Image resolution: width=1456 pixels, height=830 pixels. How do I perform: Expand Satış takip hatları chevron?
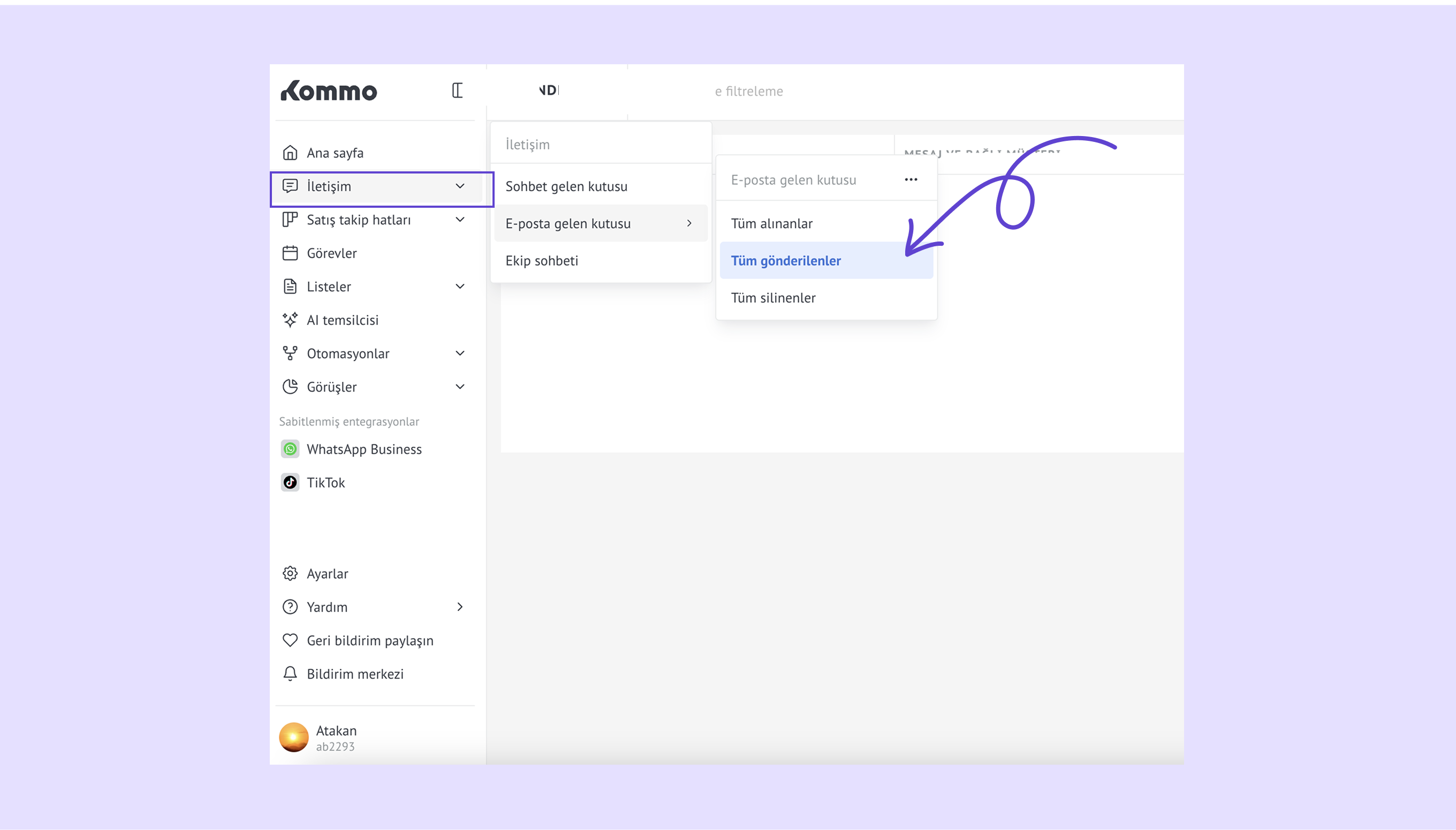coord(460,220)
